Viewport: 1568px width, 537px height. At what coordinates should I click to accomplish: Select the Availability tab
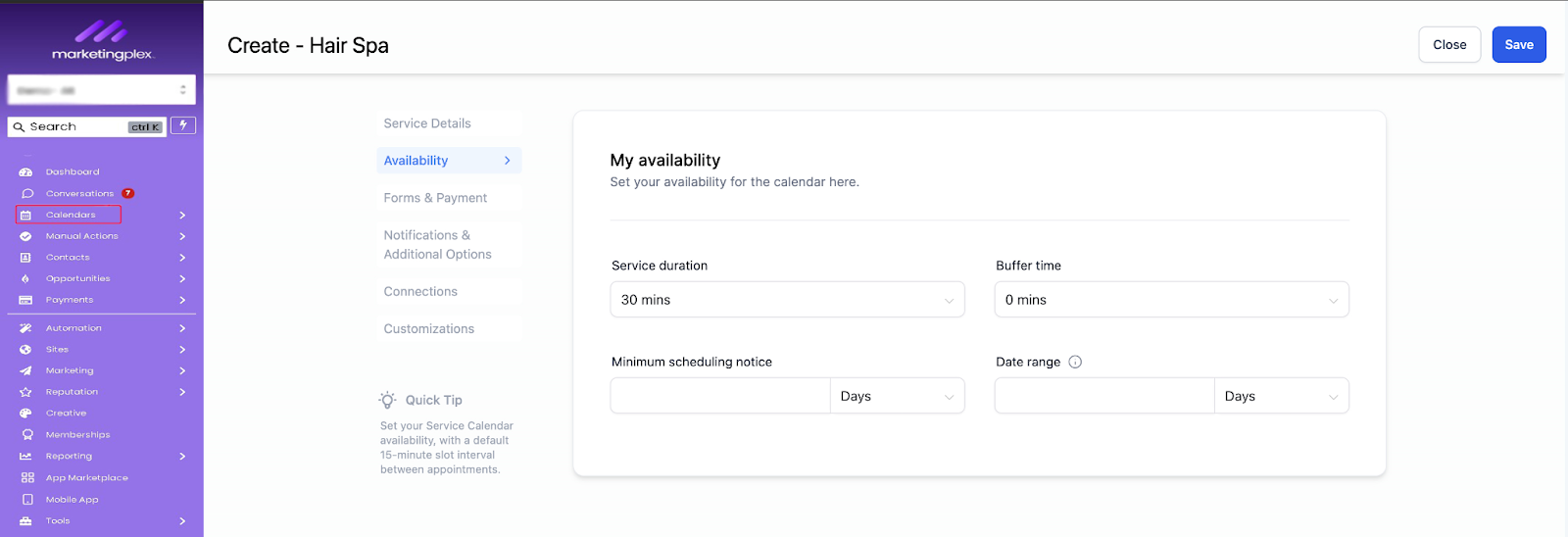pos(449,161)
